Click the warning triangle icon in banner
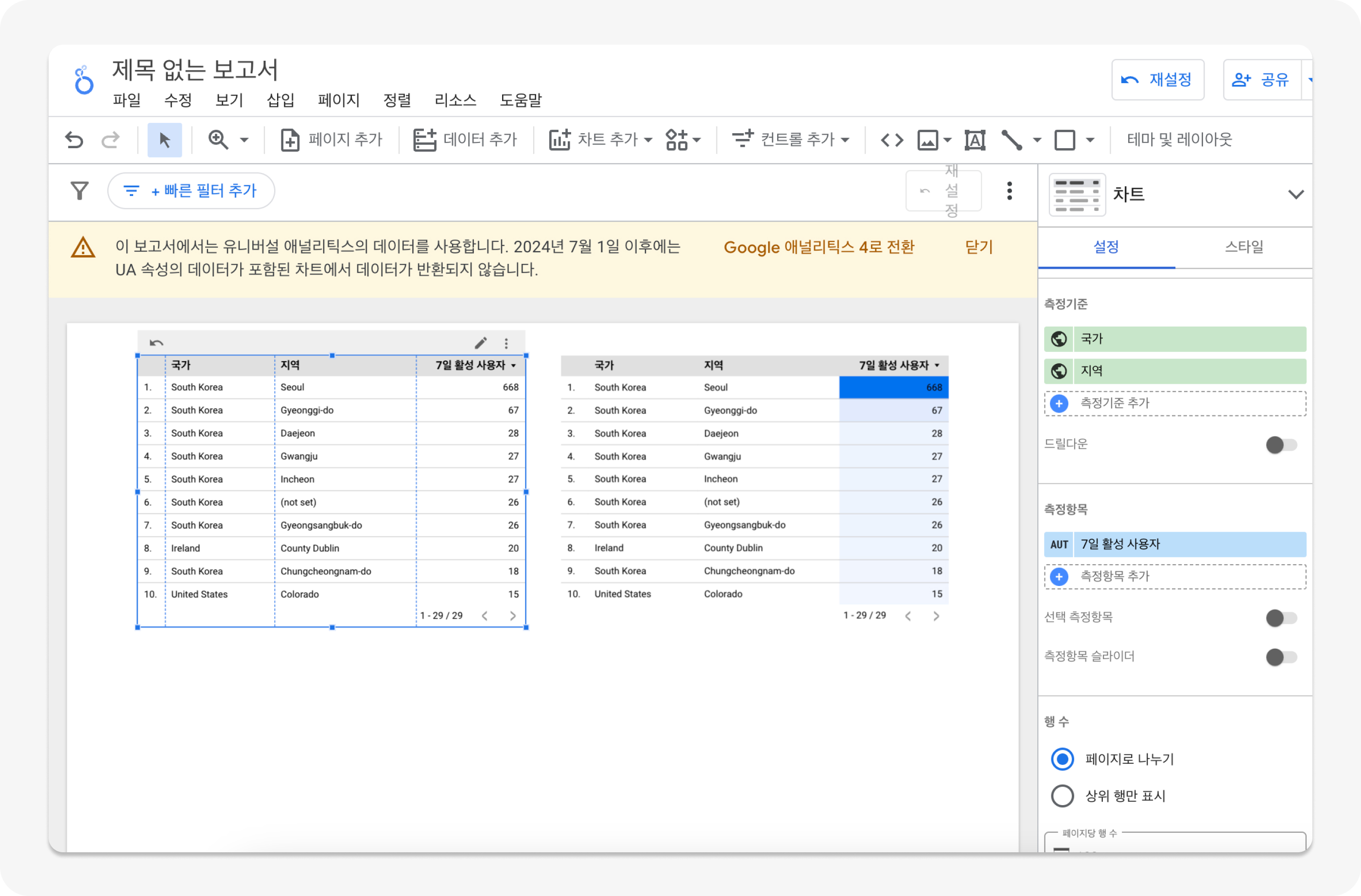This screenshot has height=896, width=1361. [83, 248]
